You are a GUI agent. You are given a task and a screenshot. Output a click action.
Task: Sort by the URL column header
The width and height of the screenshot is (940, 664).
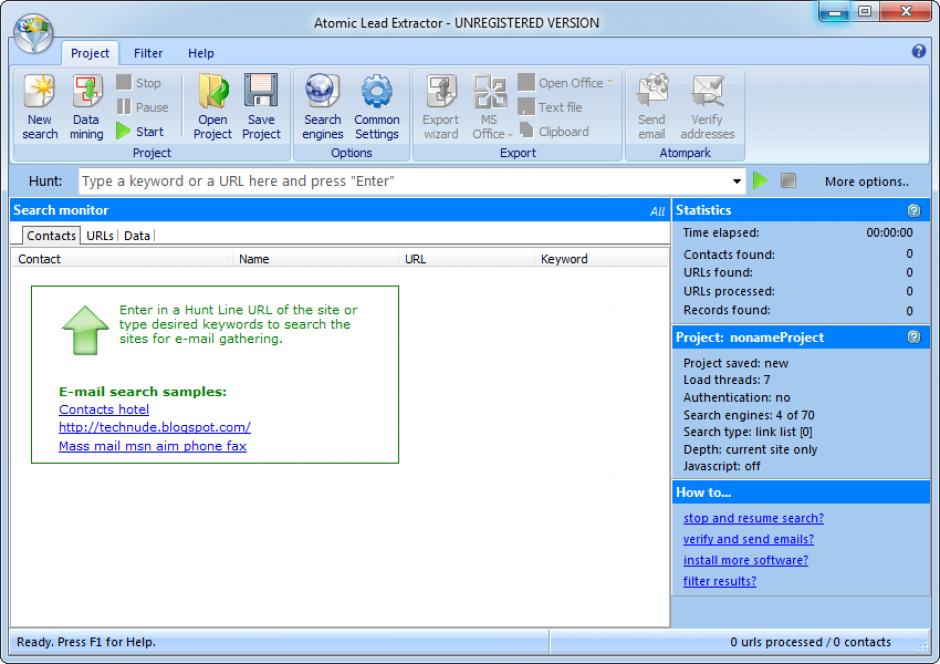pyautogui.click(x=466, y=259)
